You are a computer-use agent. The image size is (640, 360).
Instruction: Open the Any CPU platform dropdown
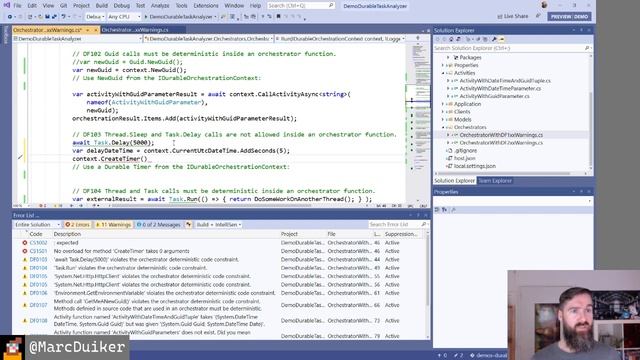point(124,17)
